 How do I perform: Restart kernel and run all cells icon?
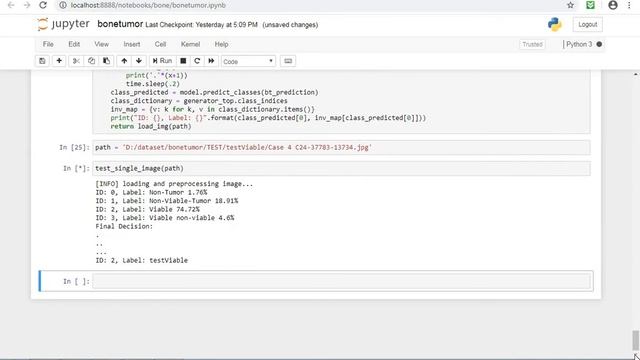pyautogui.click(x=211, y=61)
